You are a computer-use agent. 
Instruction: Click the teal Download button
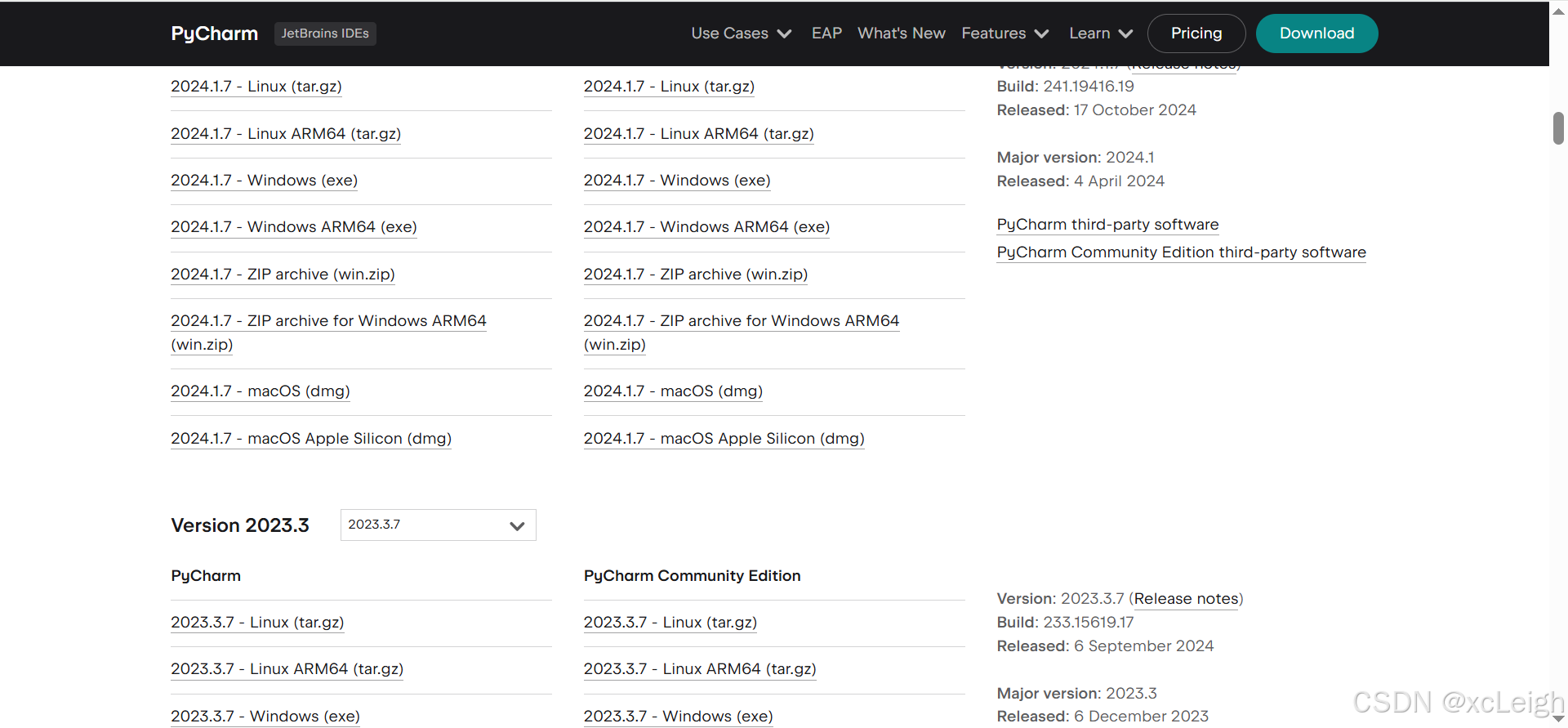click(1316, 33)
